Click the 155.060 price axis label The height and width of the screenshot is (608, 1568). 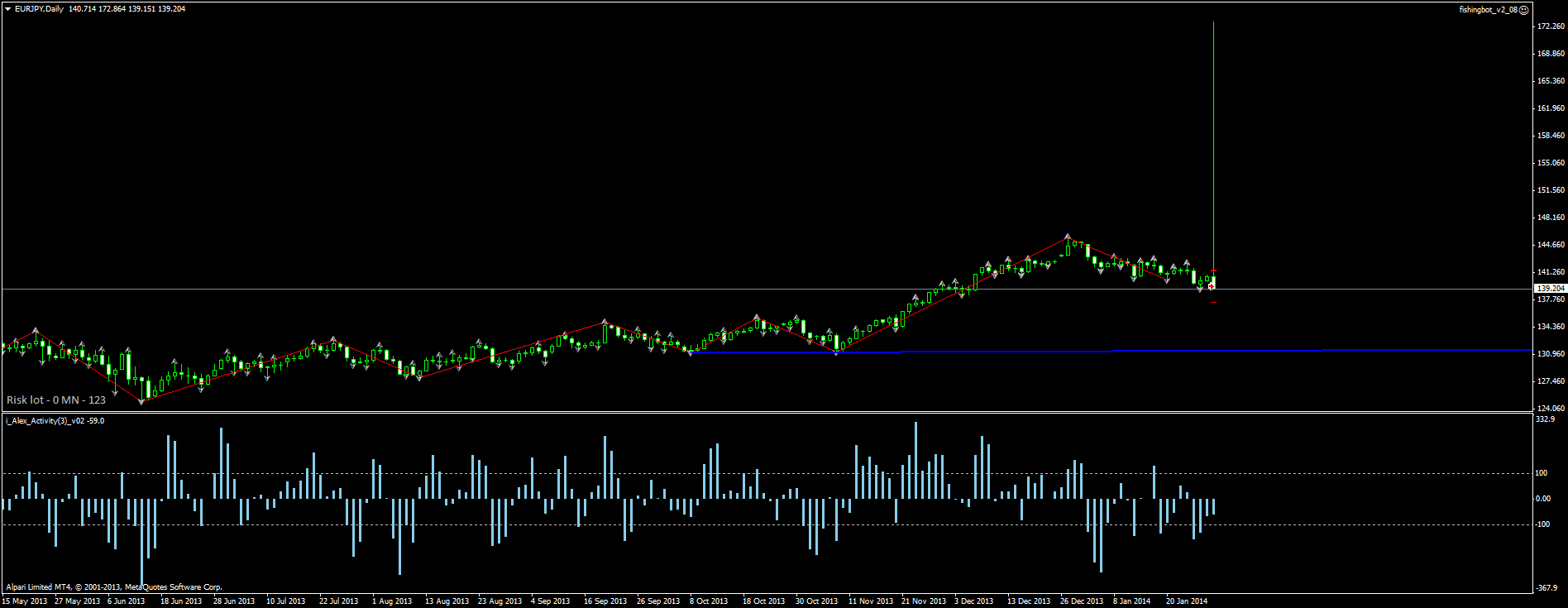[1551, 163]
